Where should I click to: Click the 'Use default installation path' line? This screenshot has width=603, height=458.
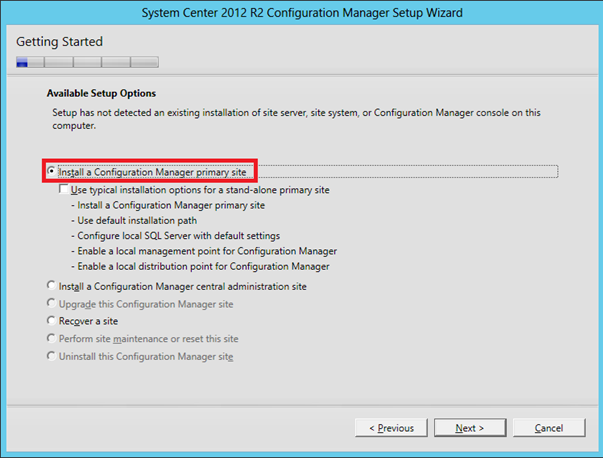pyautogui.click(x=134, y=220)
